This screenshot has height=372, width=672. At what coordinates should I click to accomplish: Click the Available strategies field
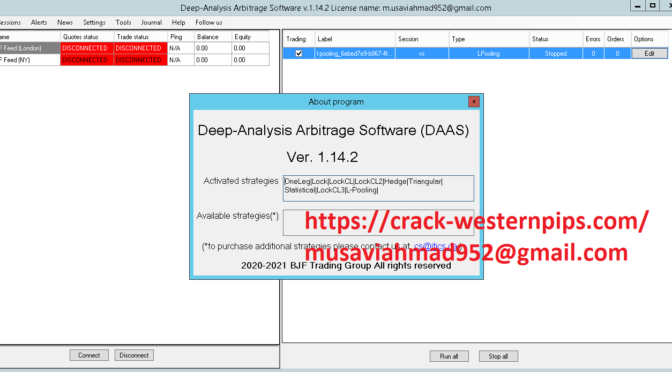pyautogui.click(x=378, y=222)
